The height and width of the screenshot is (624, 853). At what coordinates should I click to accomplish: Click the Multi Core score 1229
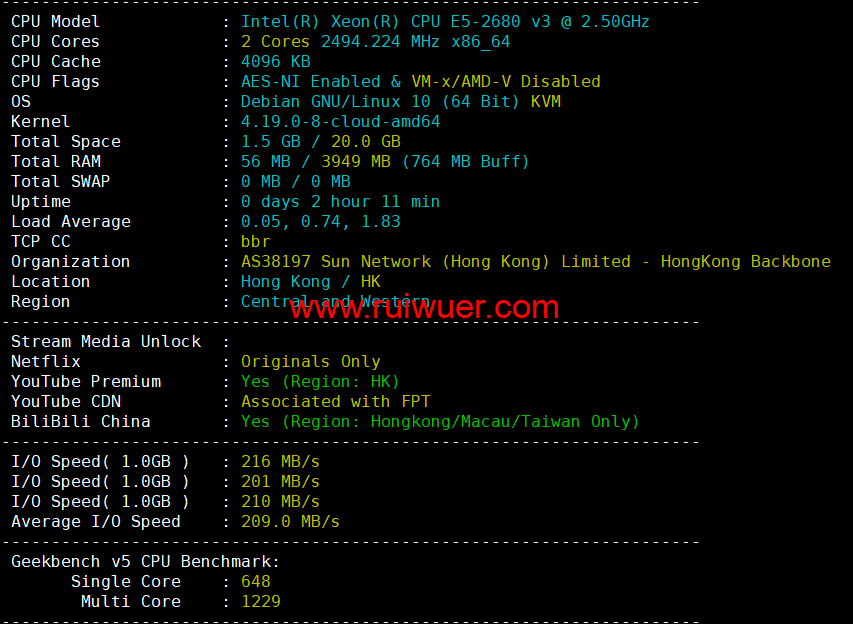click(261, 602)
